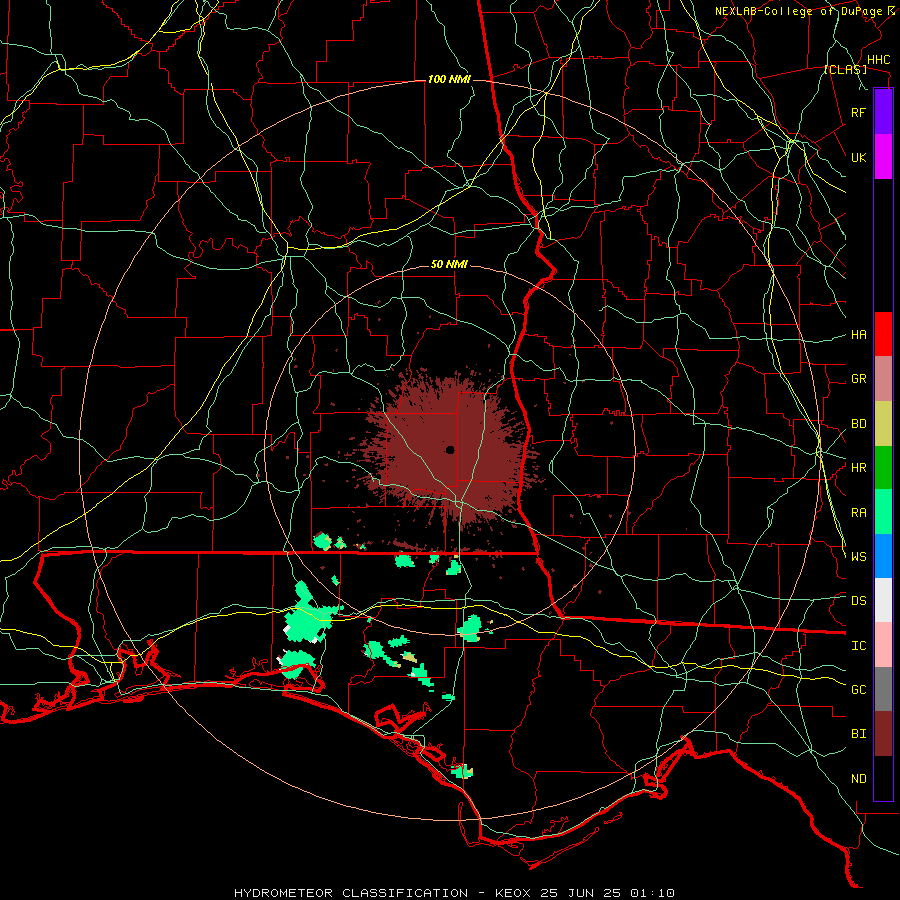Select the yellow BD legend swatch
The width and height of the screenshot is (900, 900).
[883, 424]
